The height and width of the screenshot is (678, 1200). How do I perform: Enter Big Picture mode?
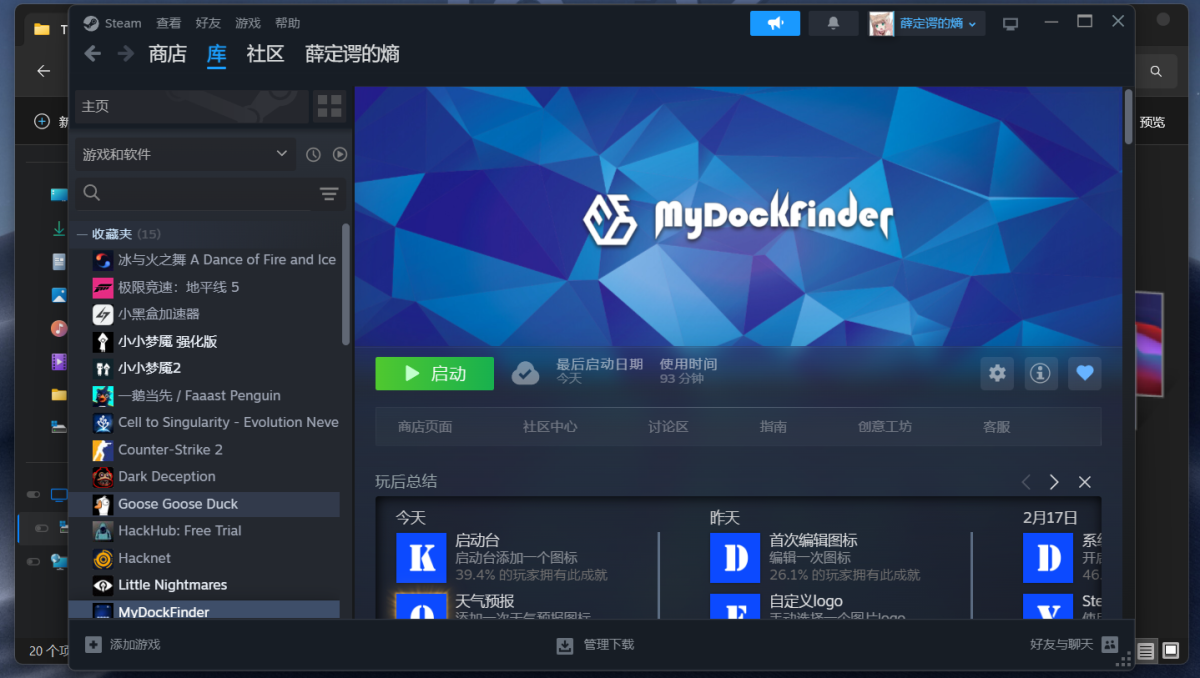pyautogui.click(x=1011, y=24)
